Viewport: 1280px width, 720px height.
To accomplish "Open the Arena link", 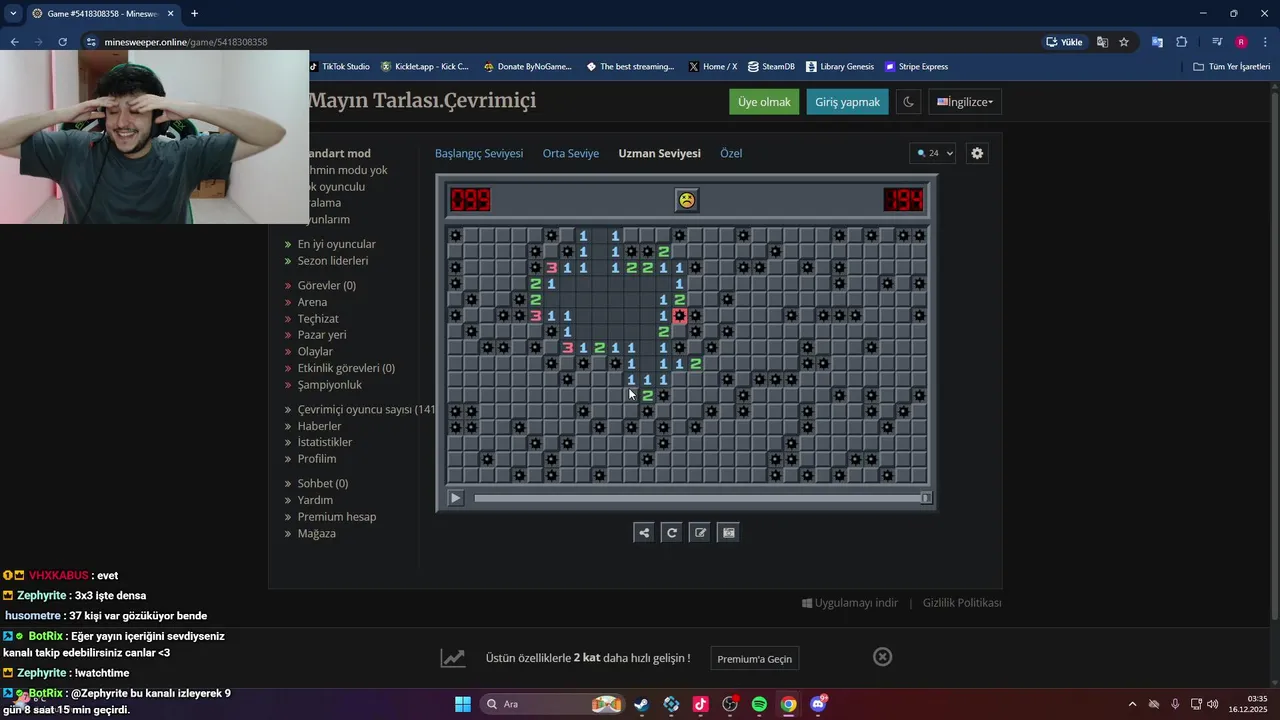I will click(312, 302).
